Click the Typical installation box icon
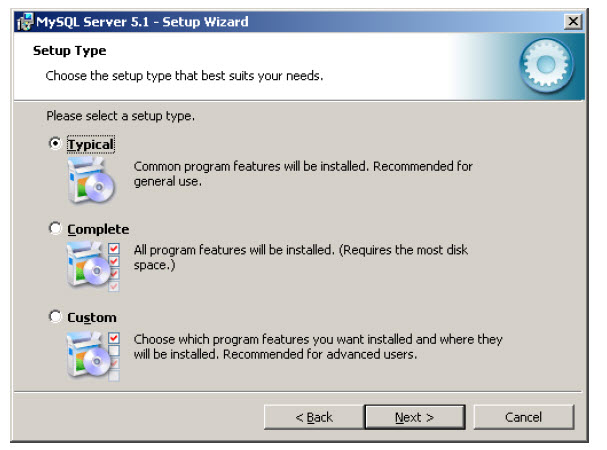The image size is (607, 450). pos(91,180)
